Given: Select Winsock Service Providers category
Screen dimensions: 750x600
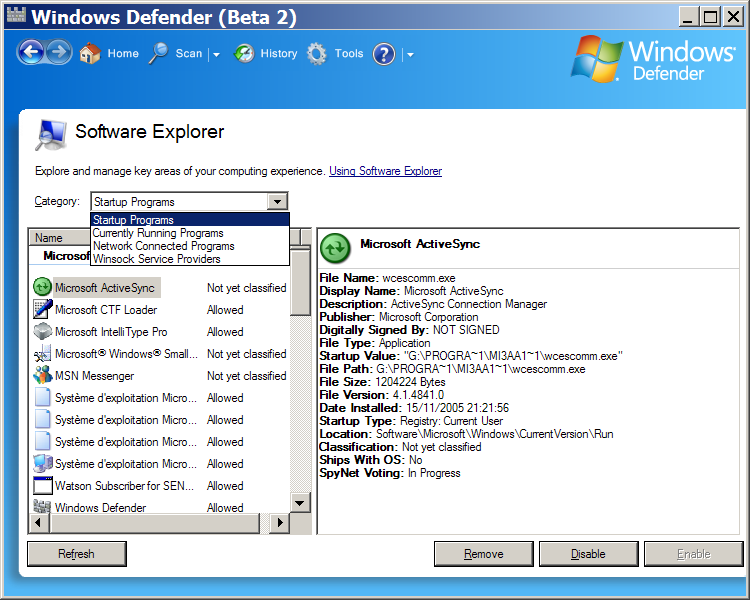Looking at the screenshot, I should click(190, 258).
